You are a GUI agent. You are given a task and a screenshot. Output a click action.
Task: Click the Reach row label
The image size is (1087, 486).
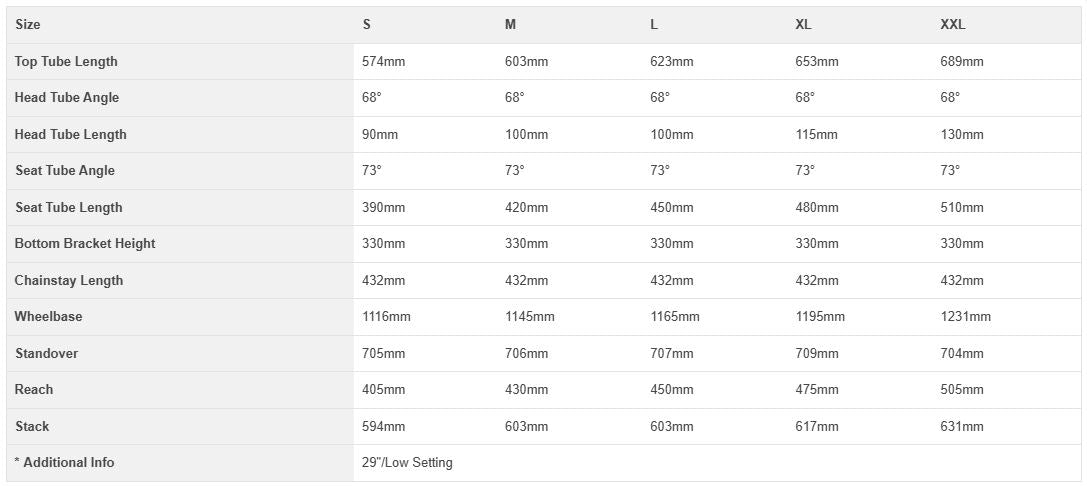tap(34, 390)
